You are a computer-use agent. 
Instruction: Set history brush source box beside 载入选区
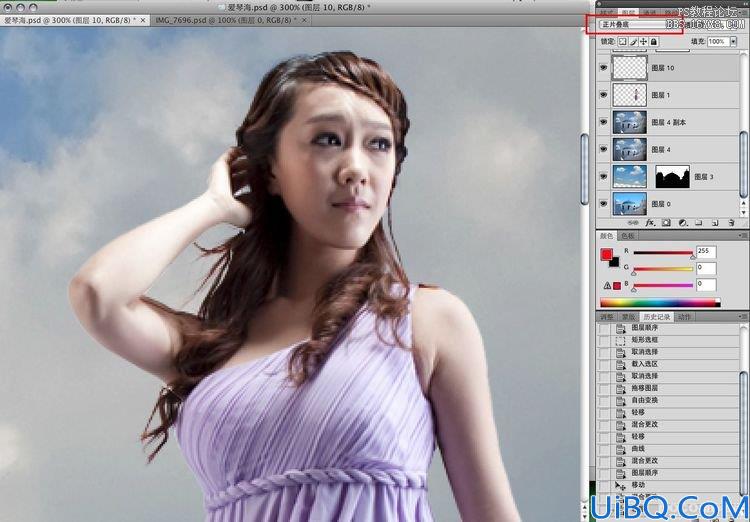pyautogui.click(x=605, y=364)
